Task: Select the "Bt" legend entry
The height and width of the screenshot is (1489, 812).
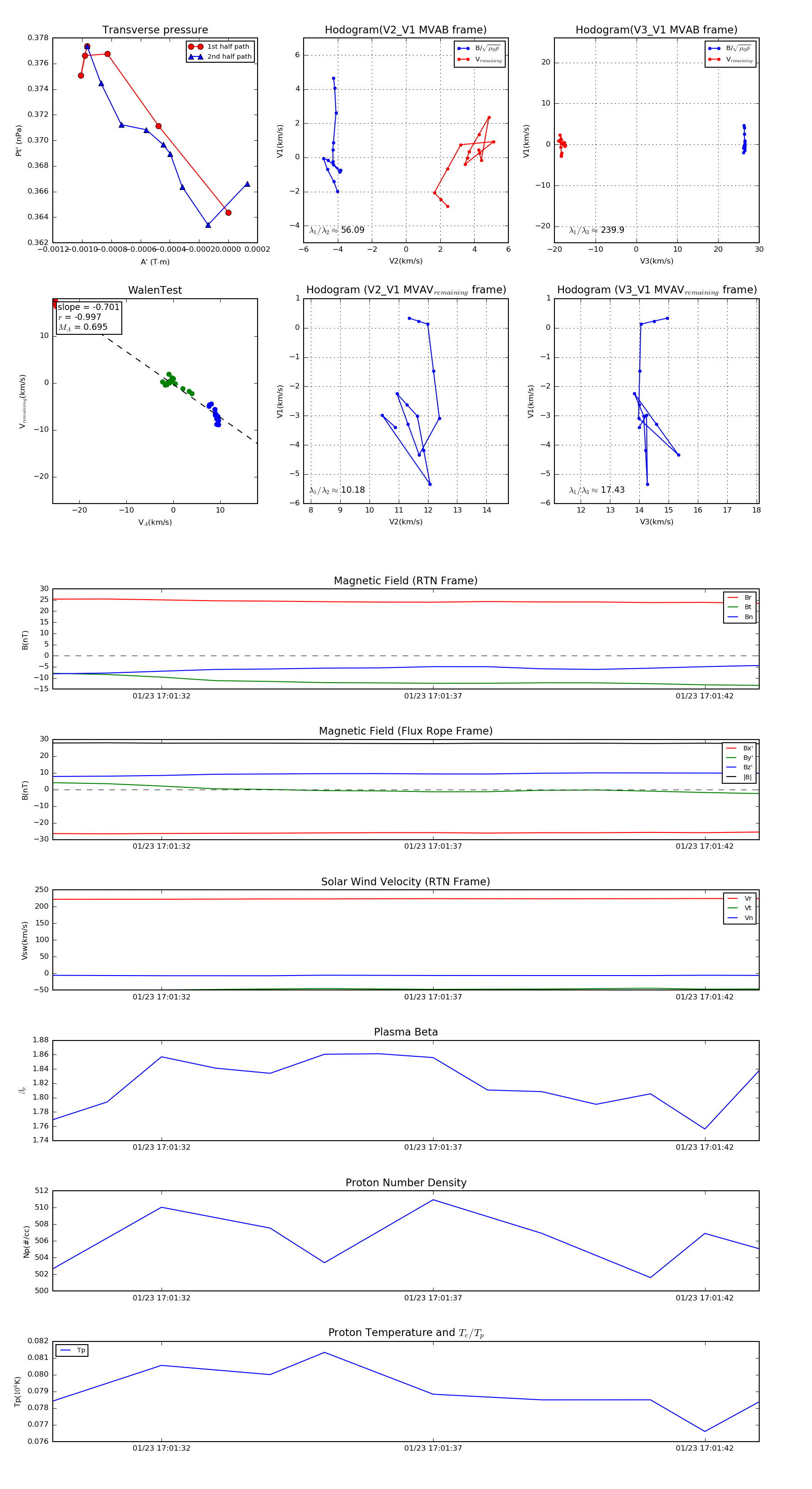Action: (x=740, y=607)
